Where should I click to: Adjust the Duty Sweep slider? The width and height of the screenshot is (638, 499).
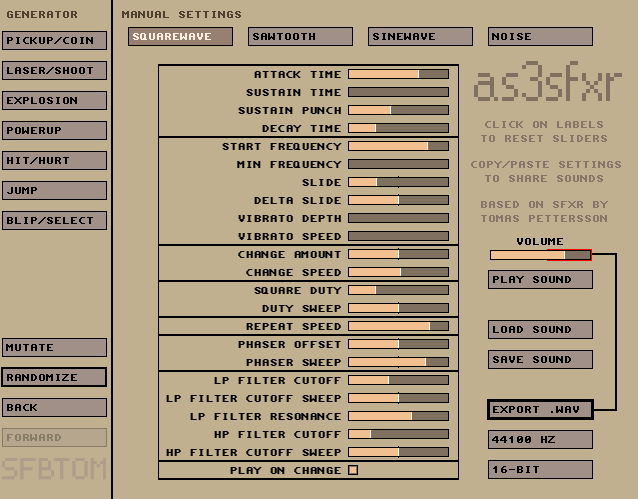(x=399, y=308)
